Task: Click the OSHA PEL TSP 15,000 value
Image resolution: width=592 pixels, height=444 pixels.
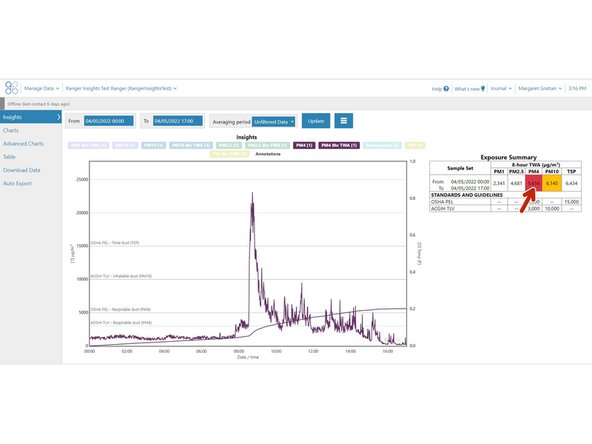Action: pyautogui.click(x=572, y=202)
